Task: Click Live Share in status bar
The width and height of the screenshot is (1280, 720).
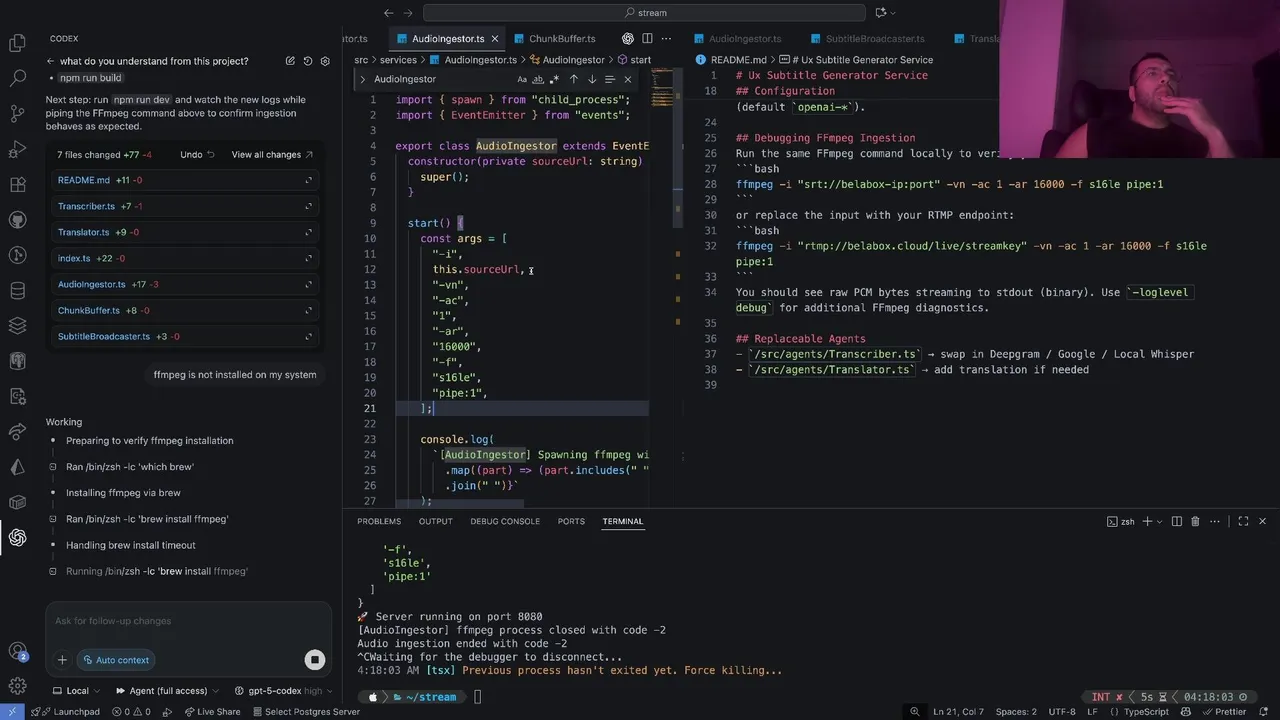Action: coord(212,712)
